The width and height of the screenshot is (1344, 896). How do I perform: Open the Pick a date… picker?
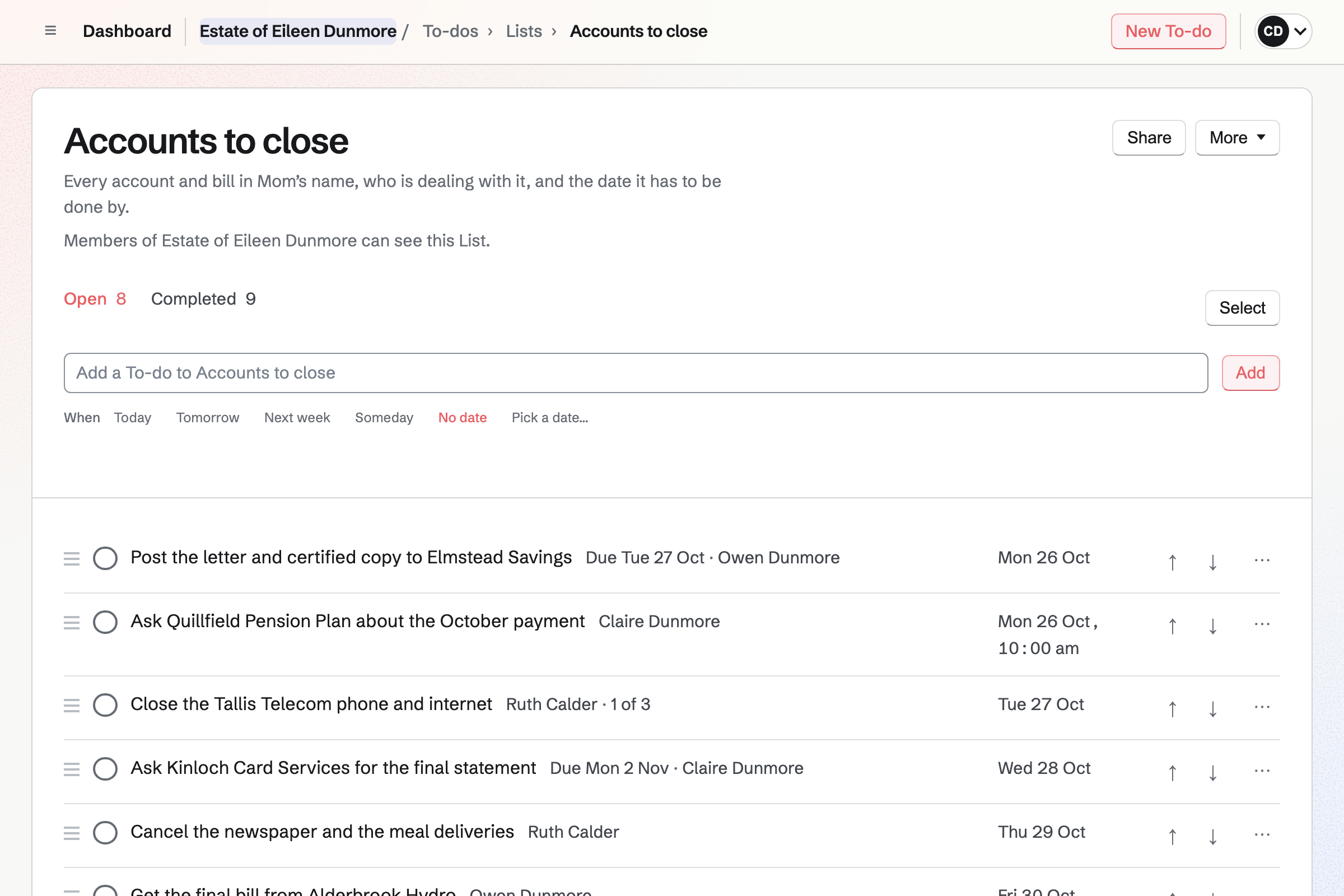pos(550,418)
